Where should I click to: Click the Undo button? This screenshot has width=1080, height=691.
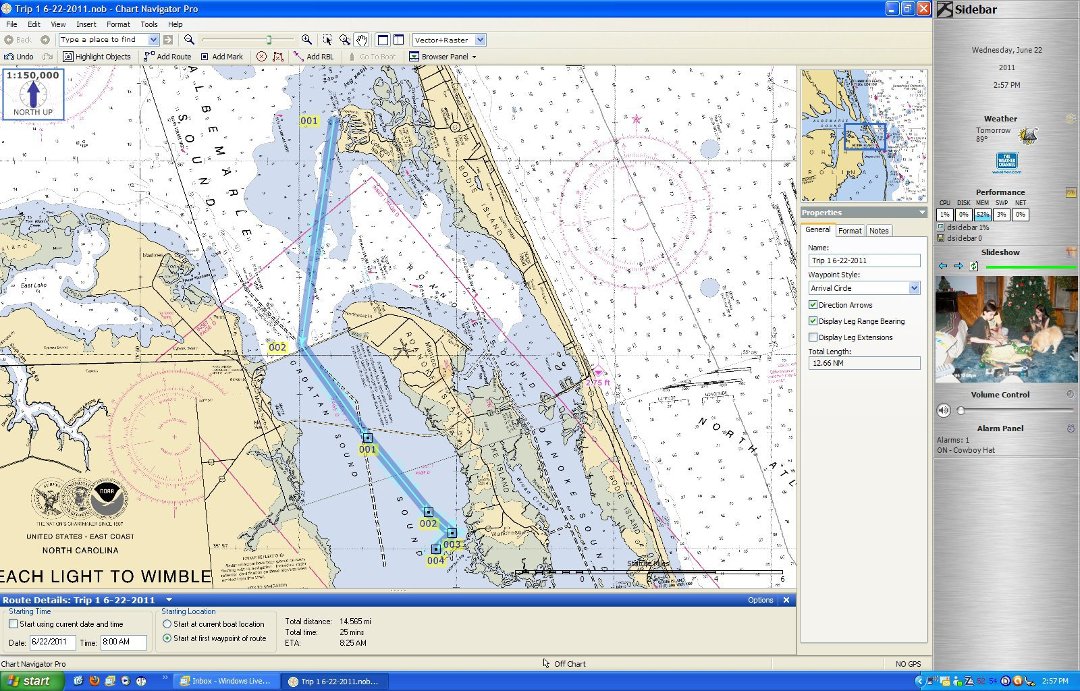[x=19, y=56]
